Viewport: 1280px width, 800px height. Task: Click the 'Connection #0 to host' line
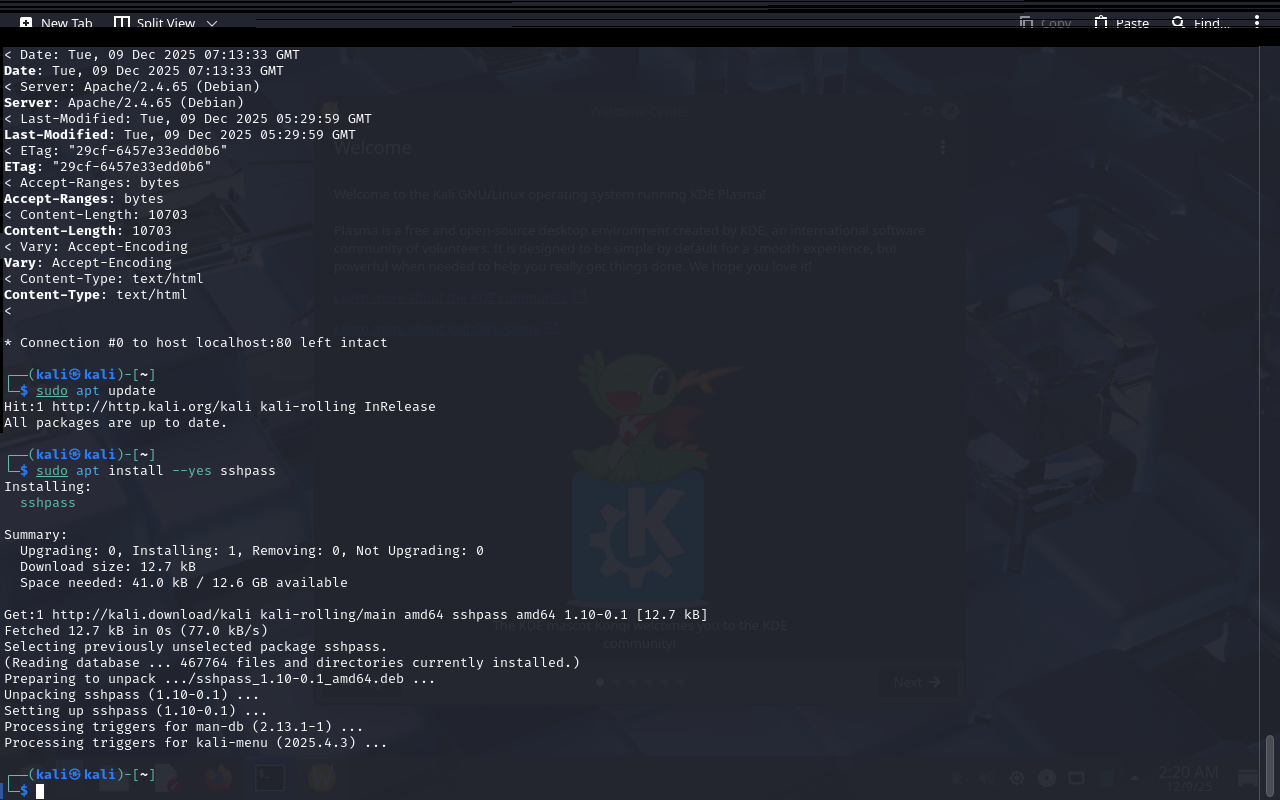pyautogui.click(x=196, y=343)
